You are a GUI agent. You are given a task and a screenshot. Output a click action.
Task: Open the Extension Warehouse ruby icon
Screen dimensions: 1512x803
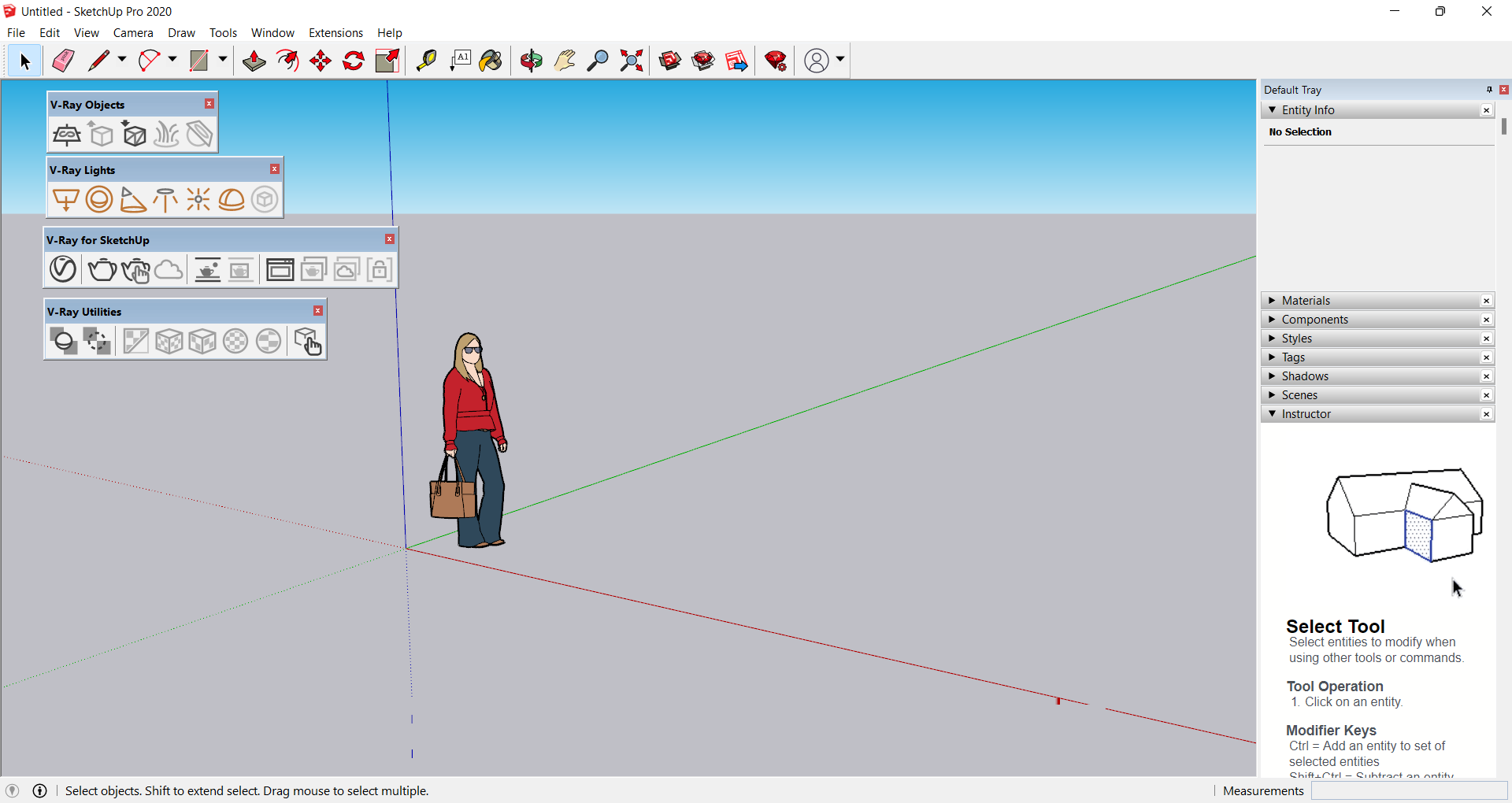tap(776, 61)
